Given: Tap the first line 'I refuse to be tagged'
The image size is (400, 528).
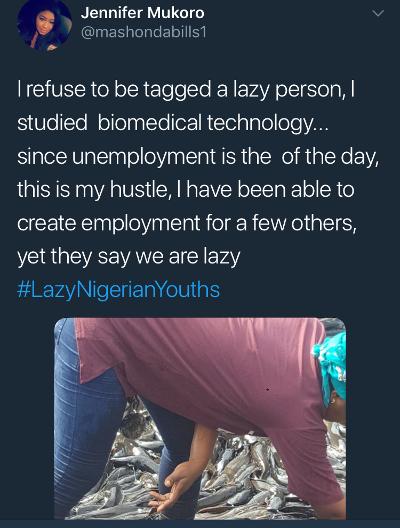Looking at the screenshot, I should pos(186,90).
